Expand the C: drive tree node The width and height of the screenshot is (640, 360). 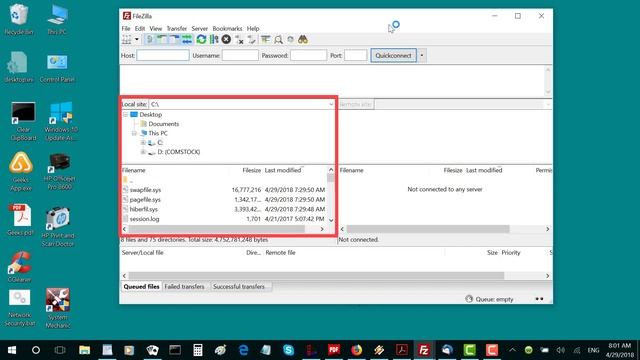point(143,142)
